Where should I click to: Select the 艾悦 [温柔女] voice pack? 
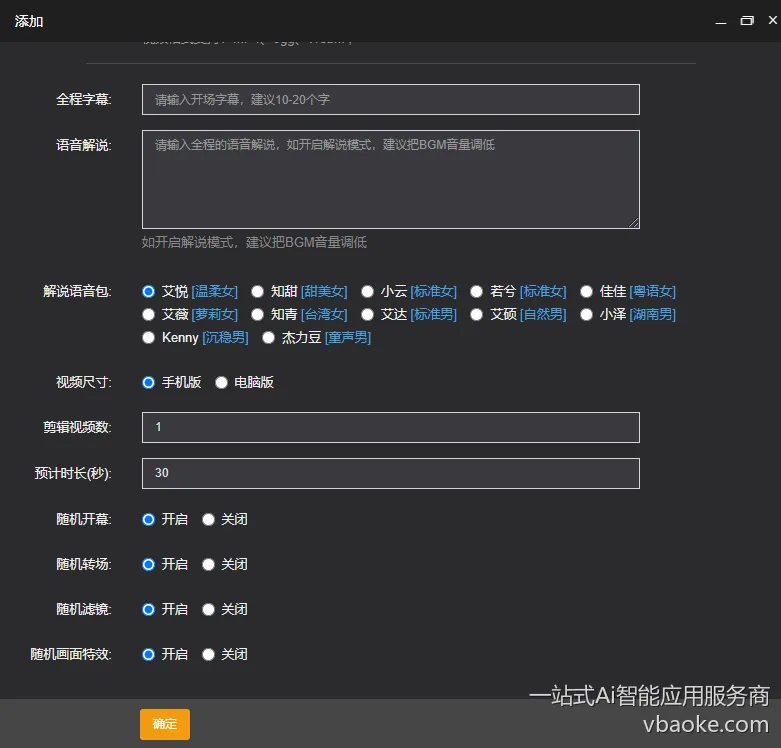point(148,291)
